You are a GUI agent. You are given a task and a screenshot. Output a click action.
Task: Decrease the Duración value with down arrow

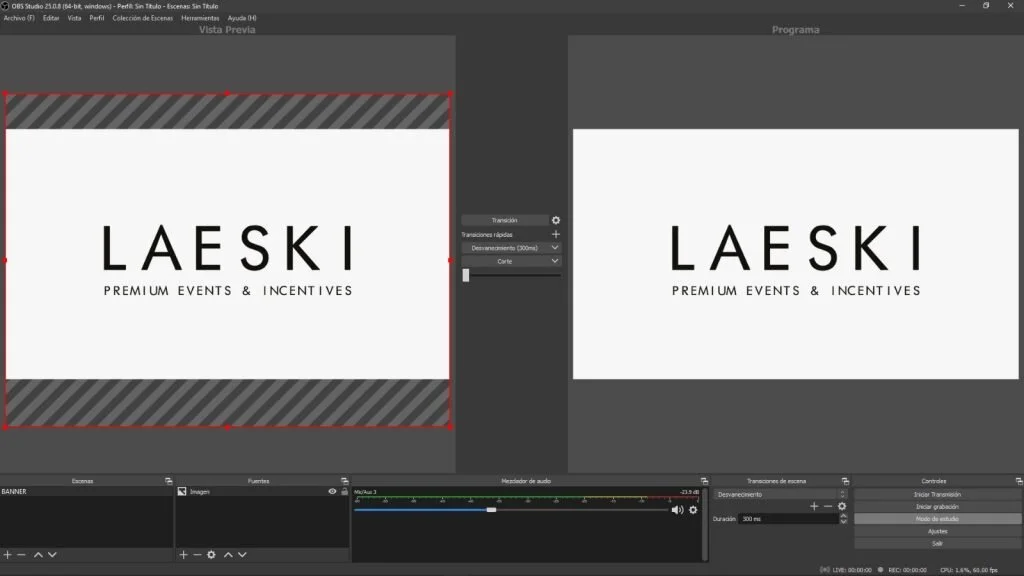[843, 522]
